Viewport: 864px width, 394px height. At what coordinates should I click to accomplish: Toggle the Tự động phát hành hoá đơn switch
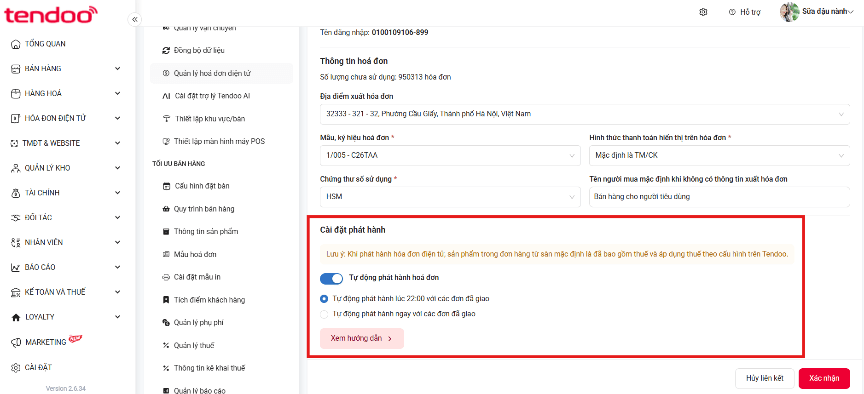331,278
